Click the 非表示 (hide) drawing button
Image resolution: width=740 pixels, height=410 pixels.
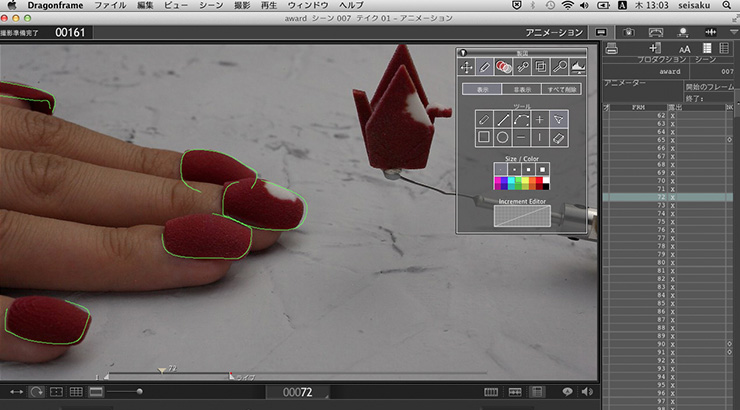(x=521, y=89)
